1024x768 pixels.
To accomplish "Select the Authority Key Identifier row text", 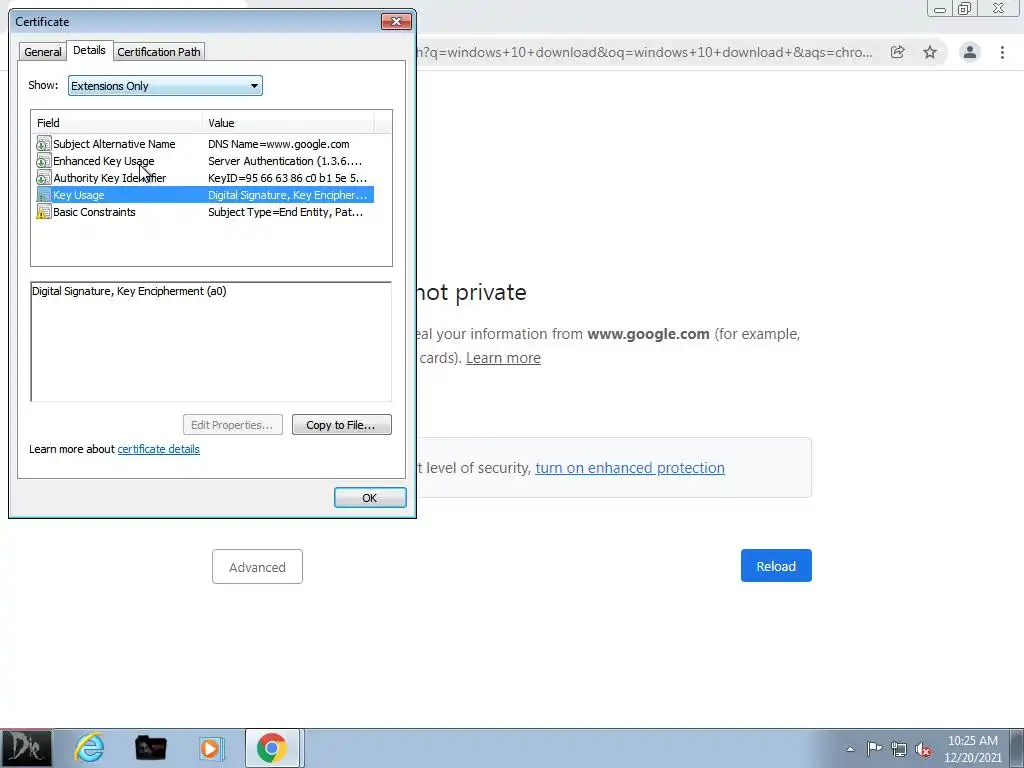I will [110, 178].
